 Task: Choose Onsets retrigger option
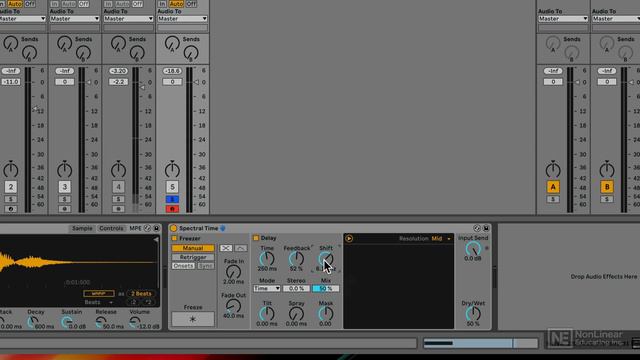pyautogui.click(x=183, y=266)
